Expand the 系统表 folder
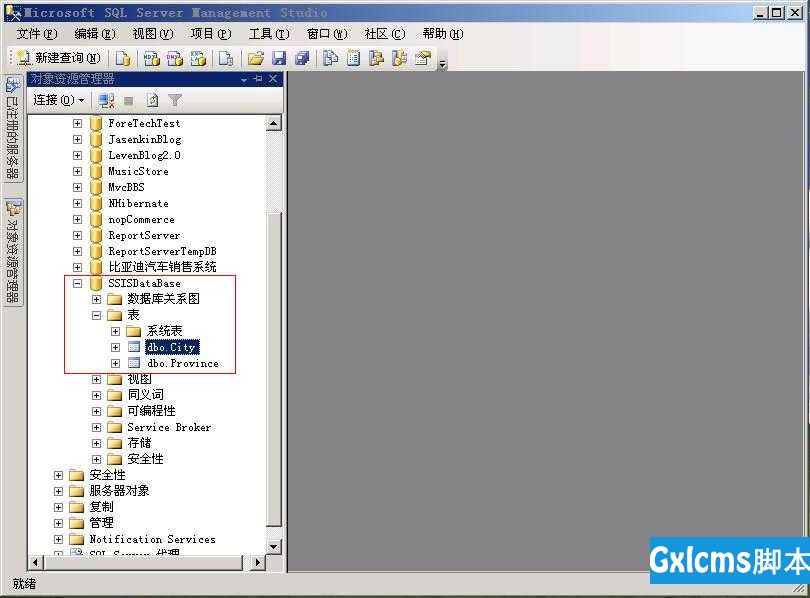810x598 pixels. pos(116,332)
